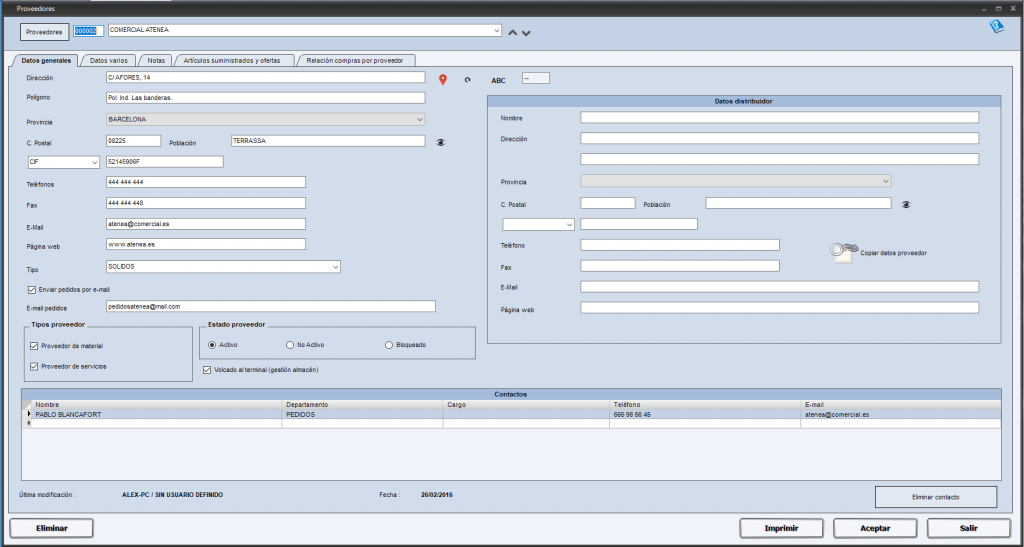The image size is (1024, 547).
Task: Click distributor E-Mail field
Action: [x=780, y=287]
